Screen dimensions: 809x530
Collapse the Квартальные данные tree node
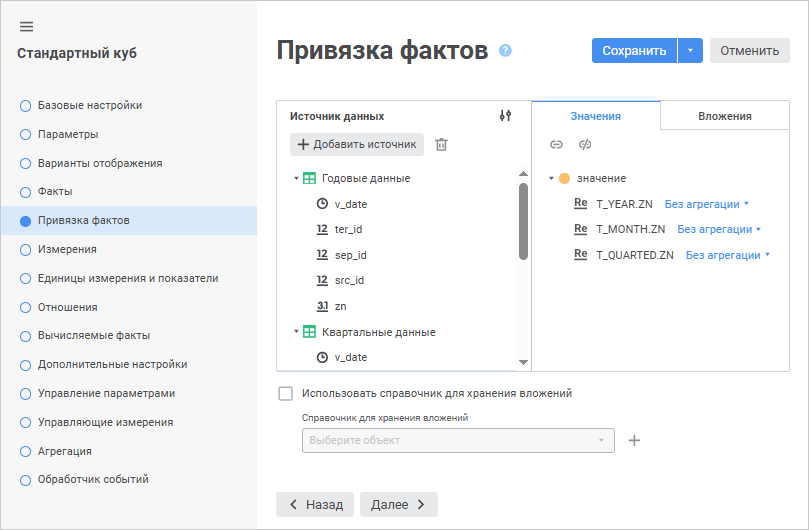click(296, 332)
